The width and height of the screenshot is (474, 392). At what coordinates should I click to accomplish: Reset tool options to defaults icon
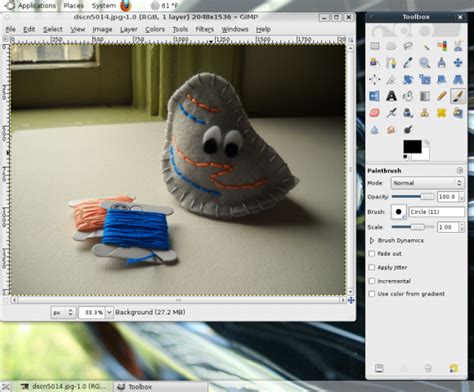click(x=453, y=368)
